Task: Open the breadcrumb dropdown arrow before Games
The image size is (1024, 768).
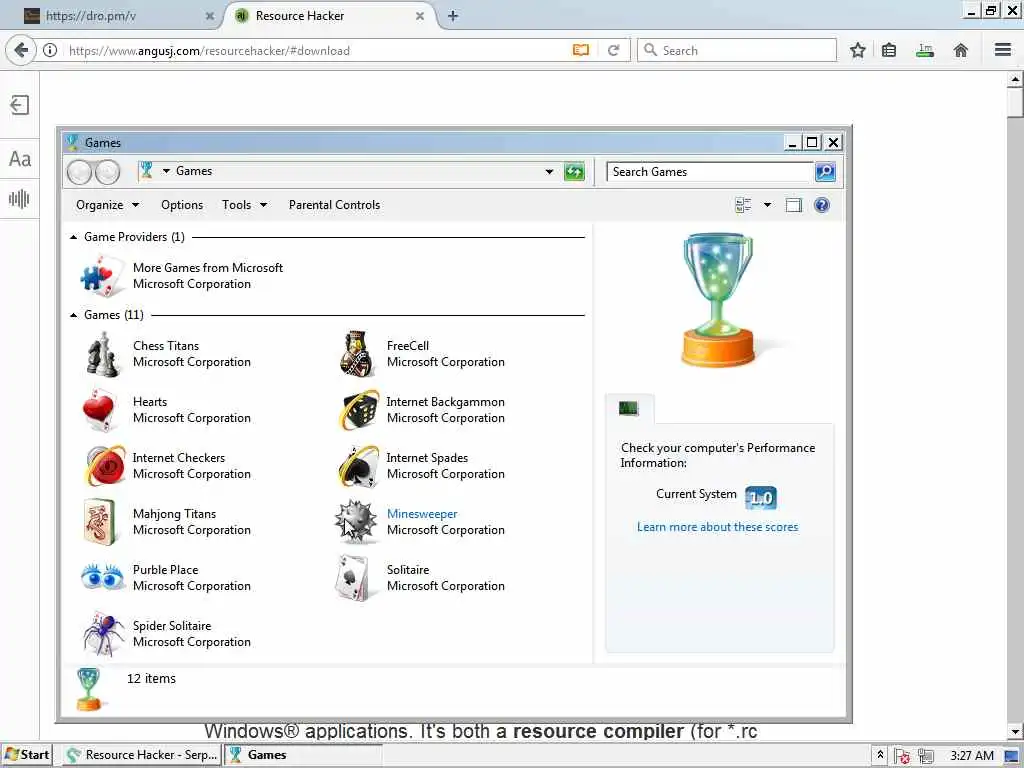Action: [167, 171]
